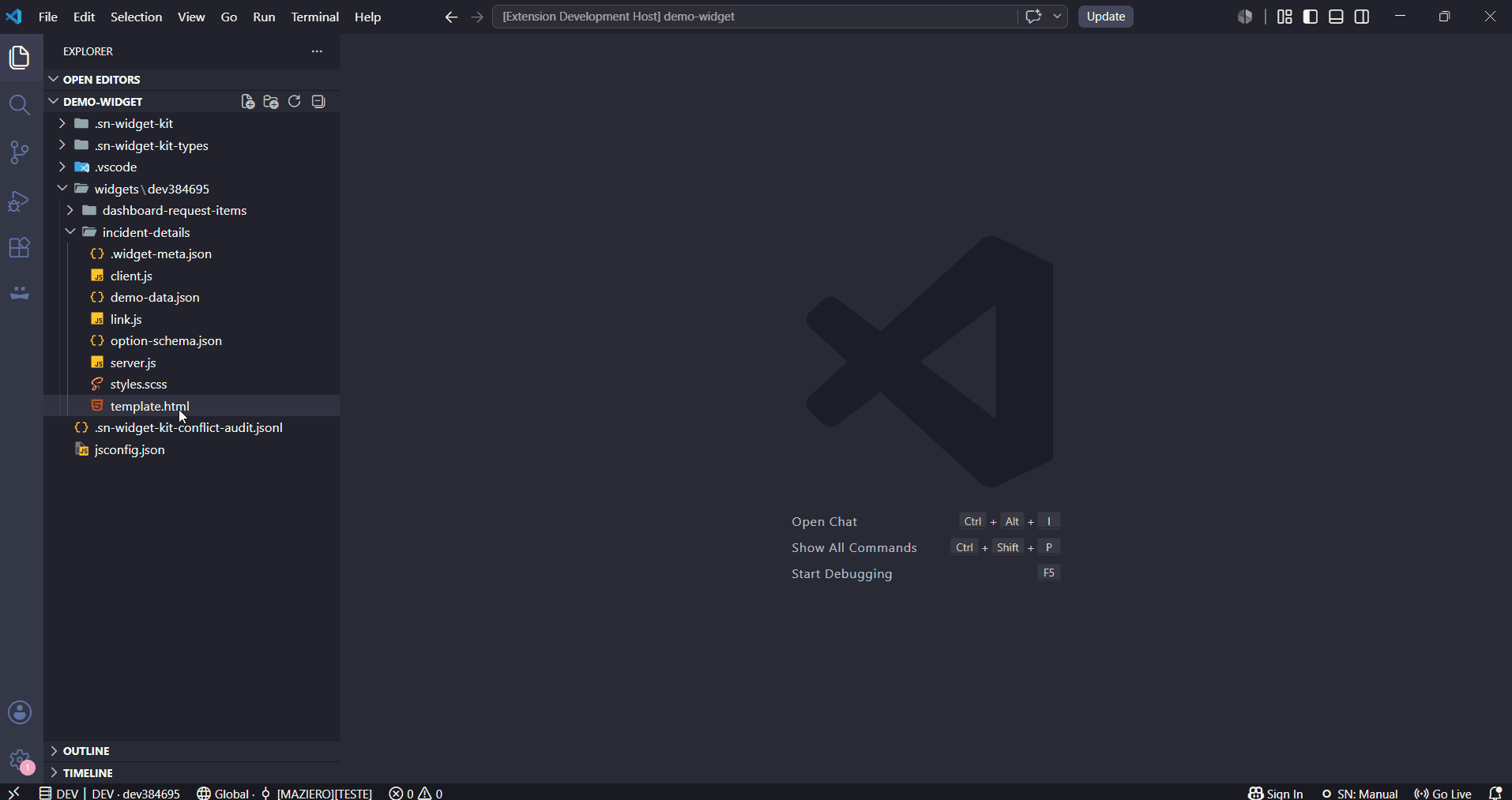Open Explorer views and more actions ellipsis
Viewport: 1512px width, 800px height.
point(317,51)
